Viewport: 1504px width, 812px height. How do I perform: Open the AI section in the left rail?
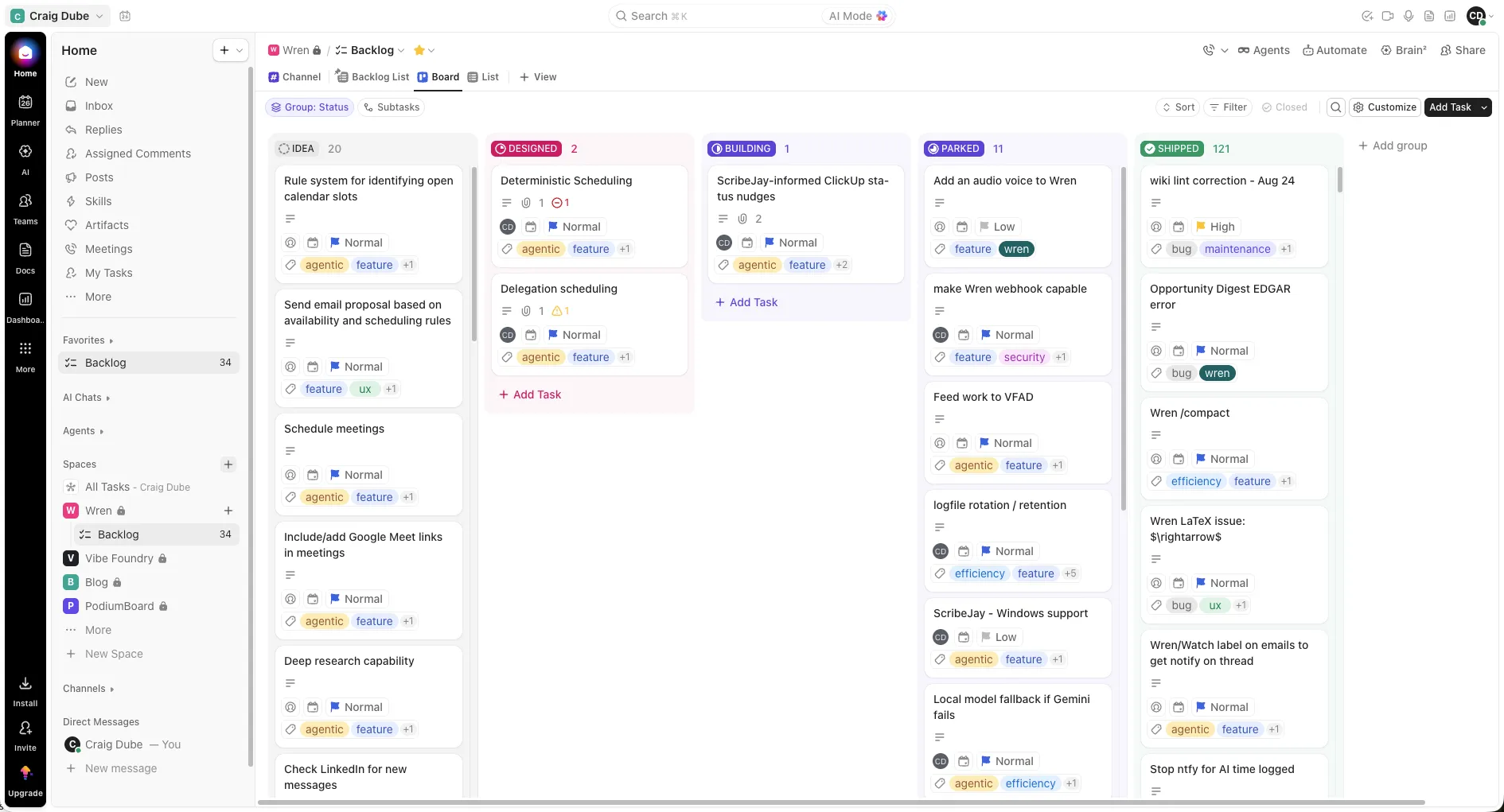[x=25, y=159]
